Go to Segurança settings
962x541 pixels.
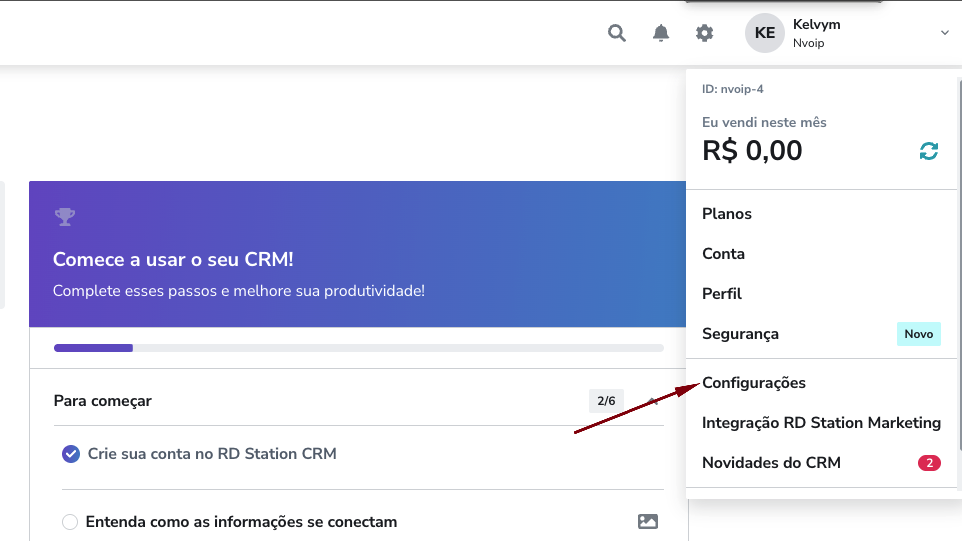point(740,334)
